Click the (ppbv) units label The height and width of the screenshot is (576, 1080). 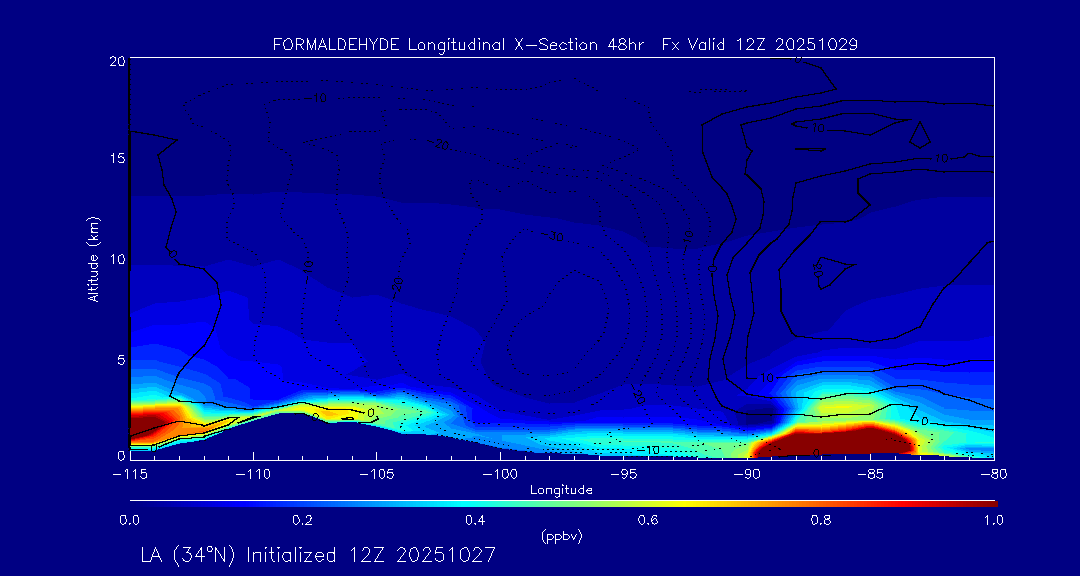[561, 537]
